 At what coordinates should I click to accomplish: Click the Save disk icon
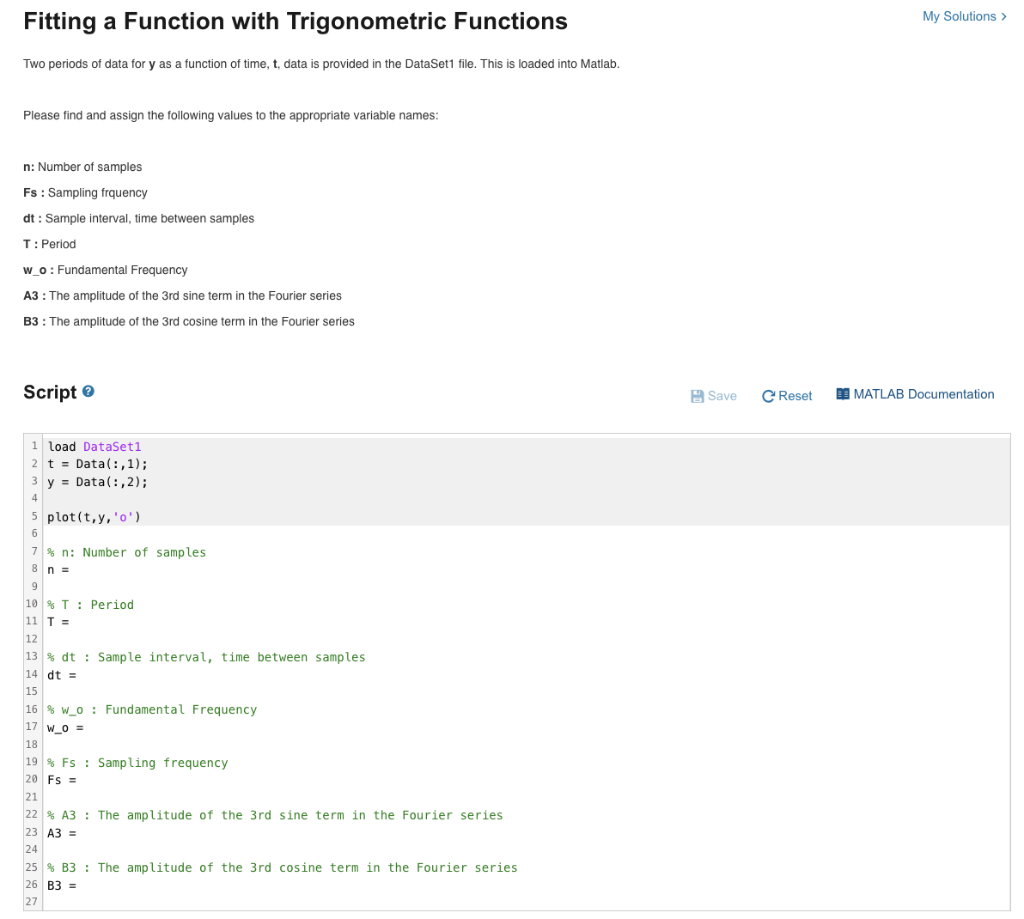[x=696, y=396]
